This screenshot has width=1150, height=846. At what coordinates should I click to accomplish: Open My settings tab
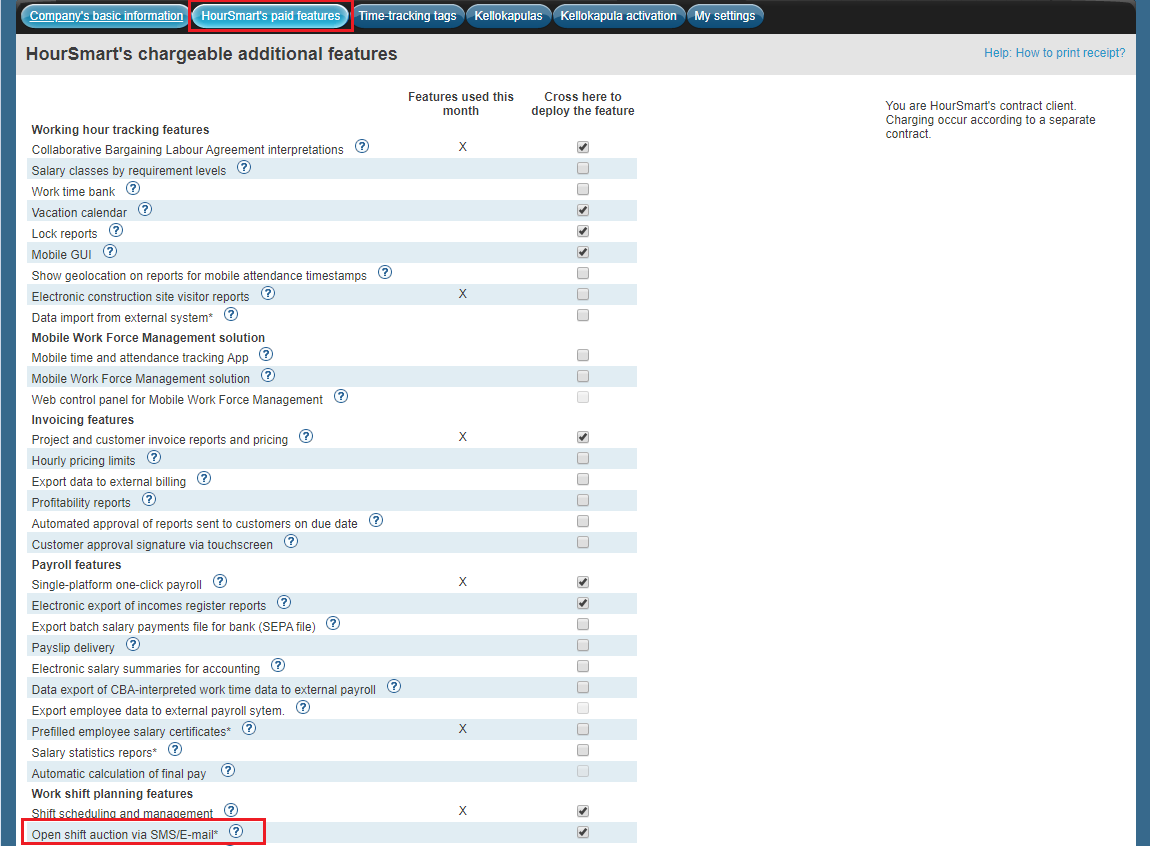pos(725,15)
